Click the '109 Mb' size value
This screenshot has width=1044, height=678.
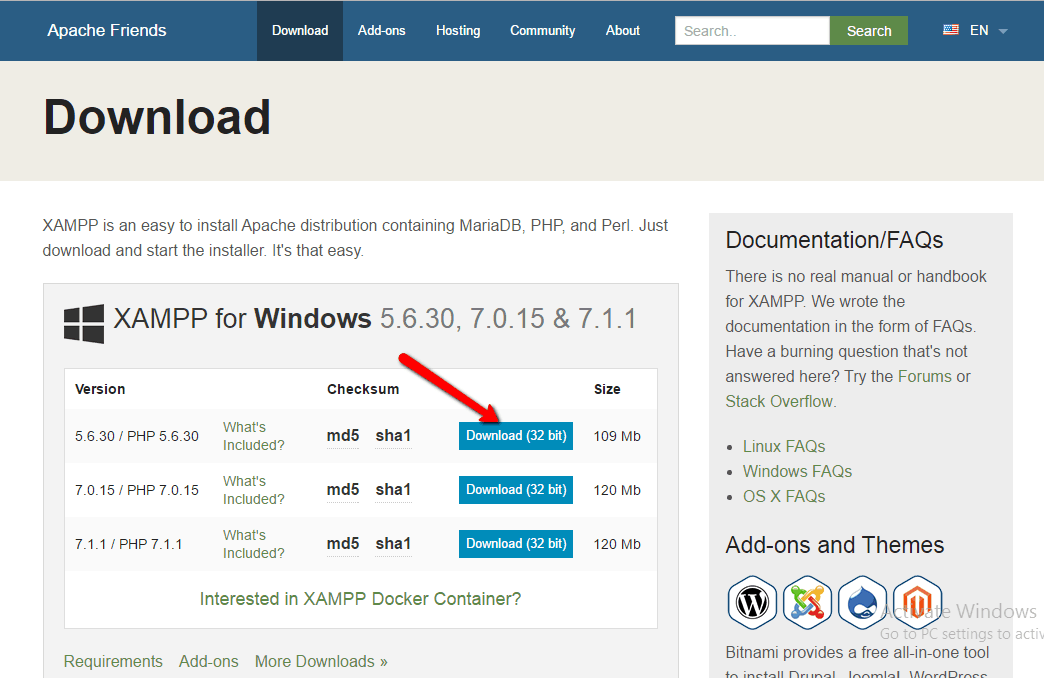click(x=617, y=436)
